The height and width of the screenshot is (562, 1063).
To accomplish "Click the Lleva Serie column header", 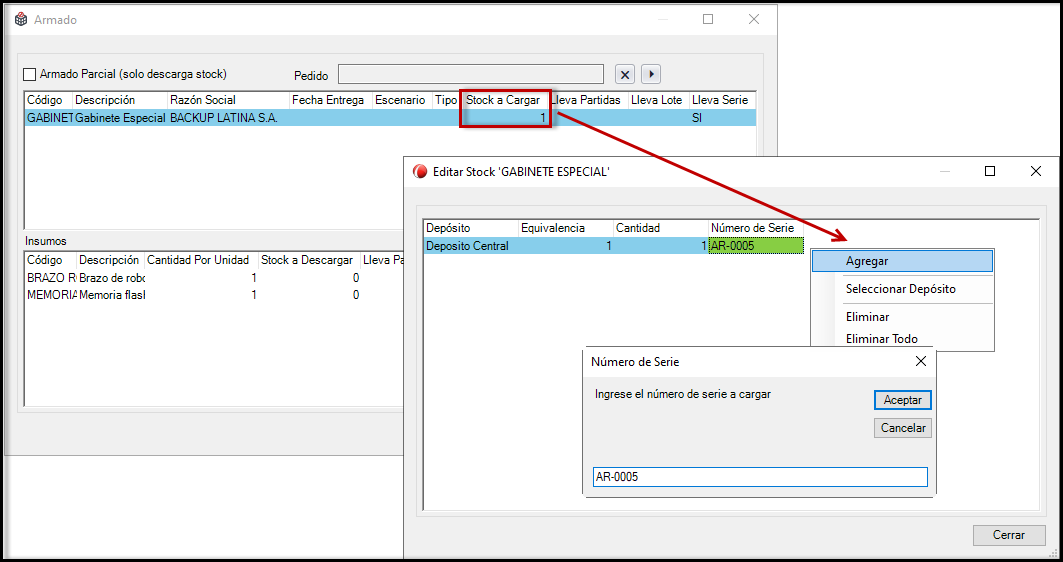I will 722,100.
